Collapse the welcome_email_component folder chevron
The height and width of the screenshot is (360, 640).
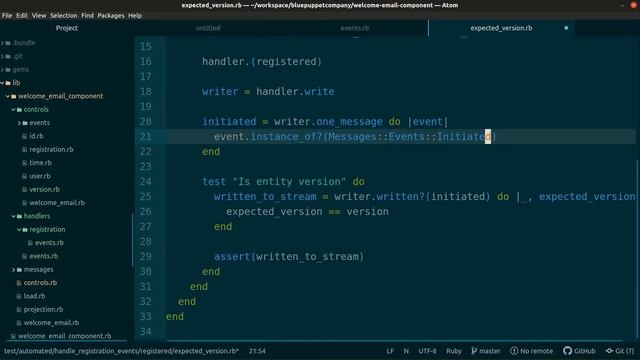(8, 96)
